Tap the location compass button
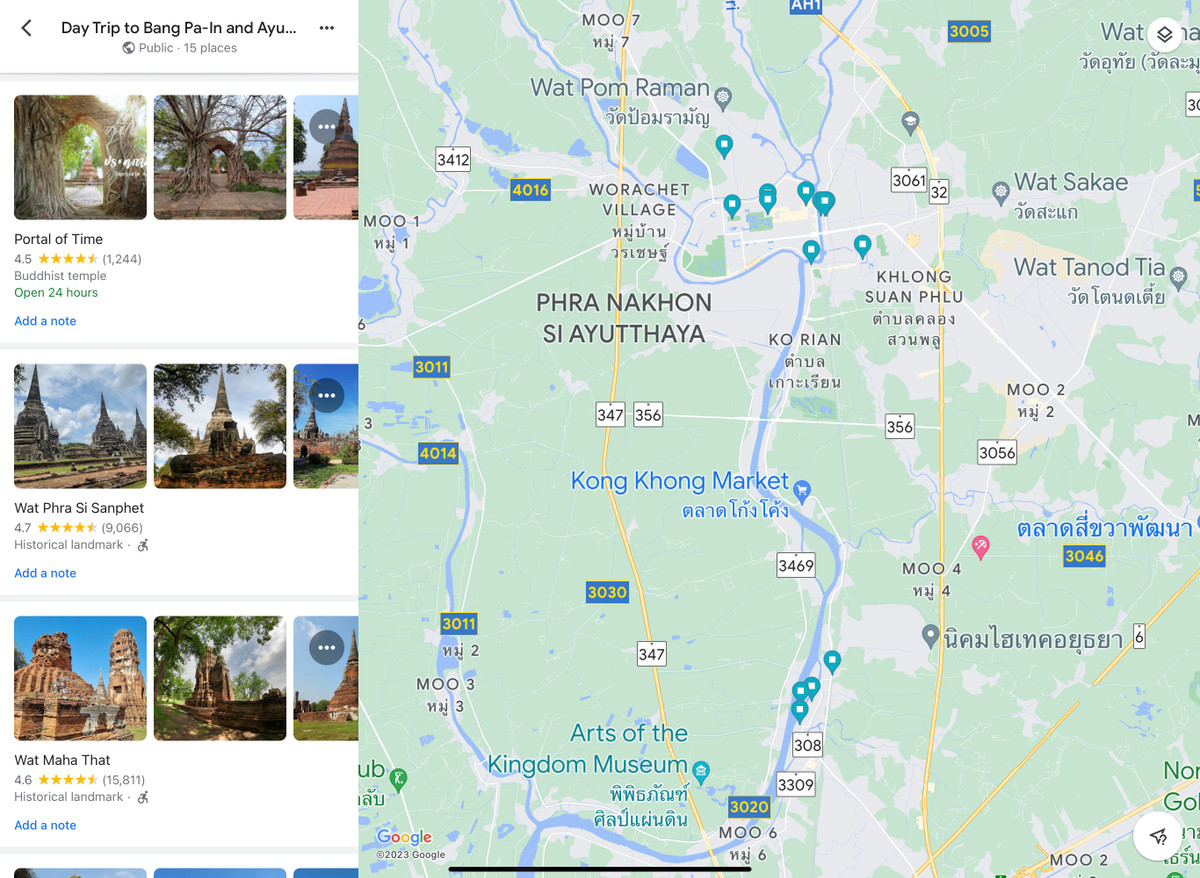 pos(1159,836)
